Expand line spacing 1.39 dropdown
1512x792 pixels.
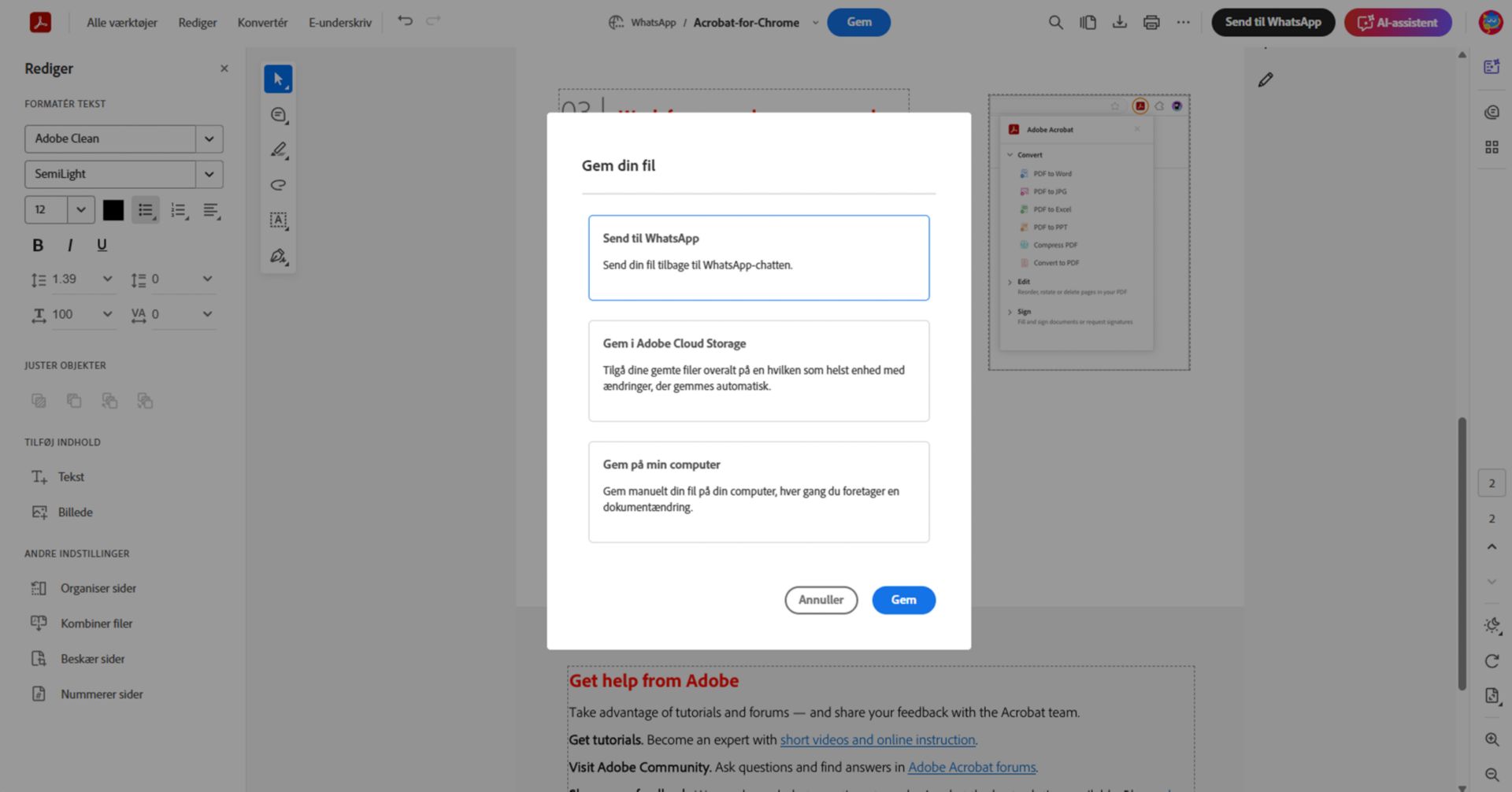click(108, 279)
